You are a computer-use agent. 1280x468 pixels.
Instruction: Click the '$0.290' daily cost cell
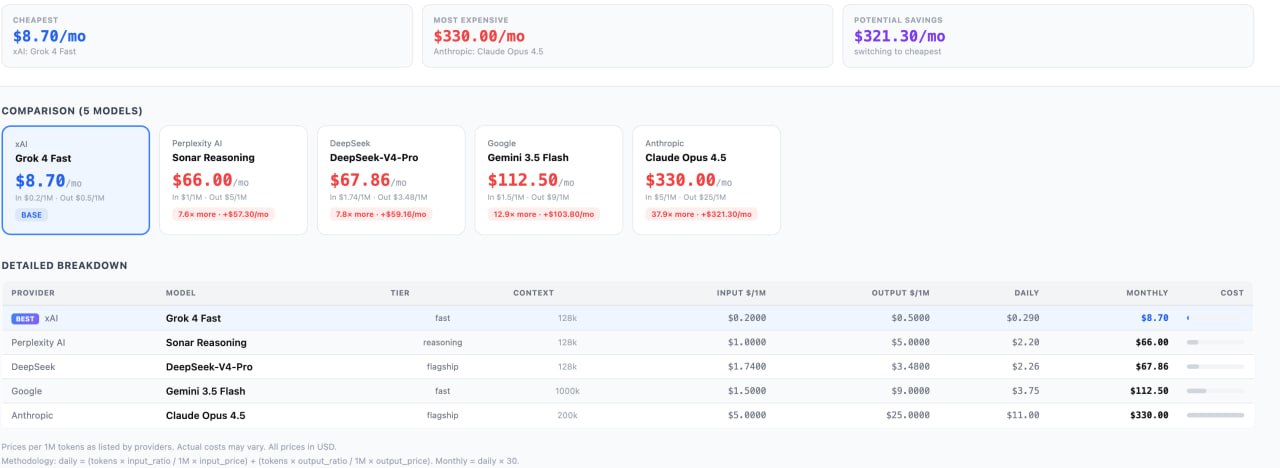pyautogui.click(x=1023, y=318)
